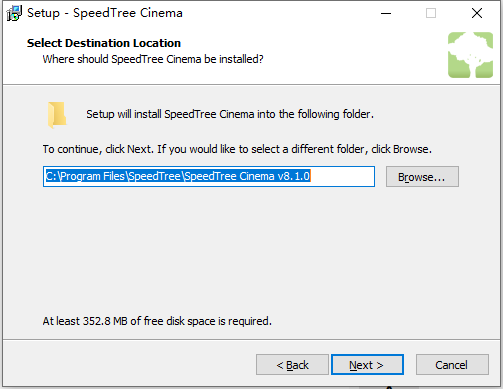Click the white header banner beside the logo
Viewport: 503px width, 389px height.
click(x=353, y=53)
